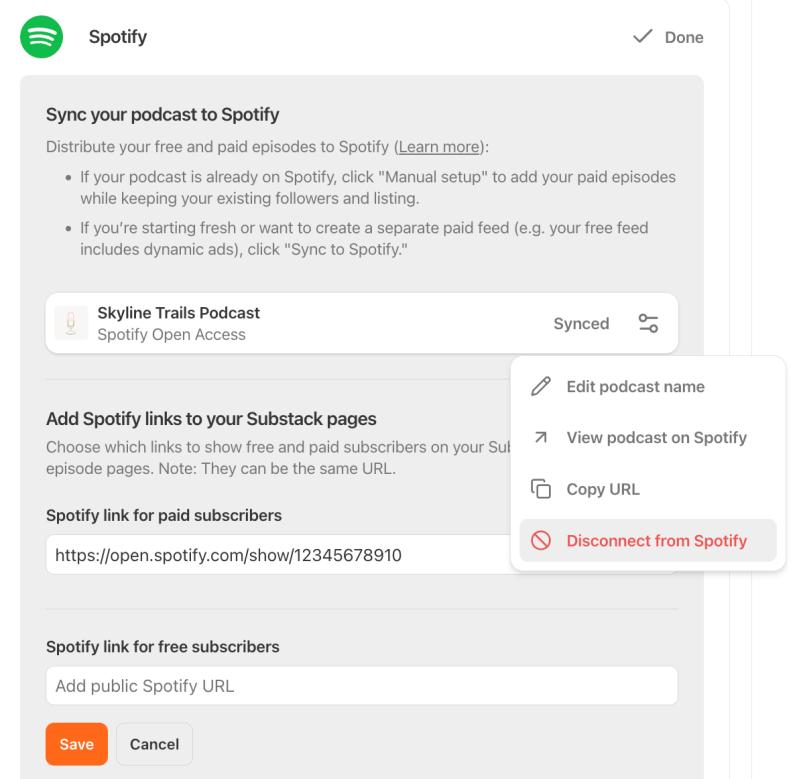Focus the Add public Spotify URL field

pos(362,686)
